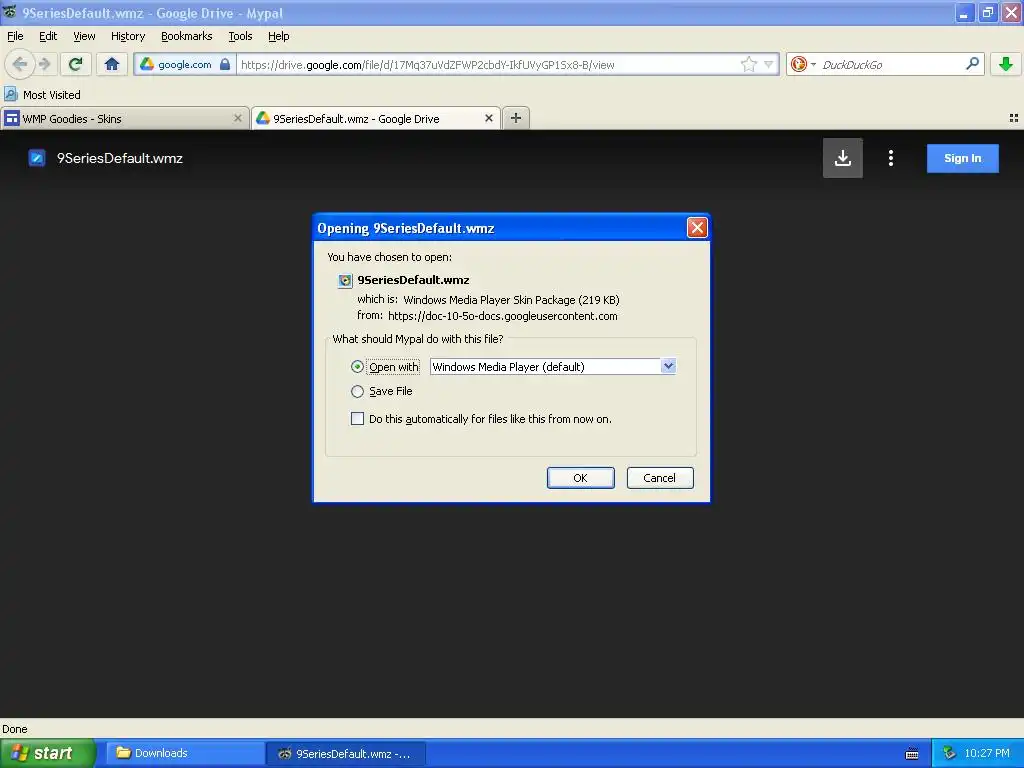Image resolution: width=1024 pixels, height=768 pixels.
Task: Click the skin file icon in the dialog
Action: pyautogui.click(x=345, y=281)
